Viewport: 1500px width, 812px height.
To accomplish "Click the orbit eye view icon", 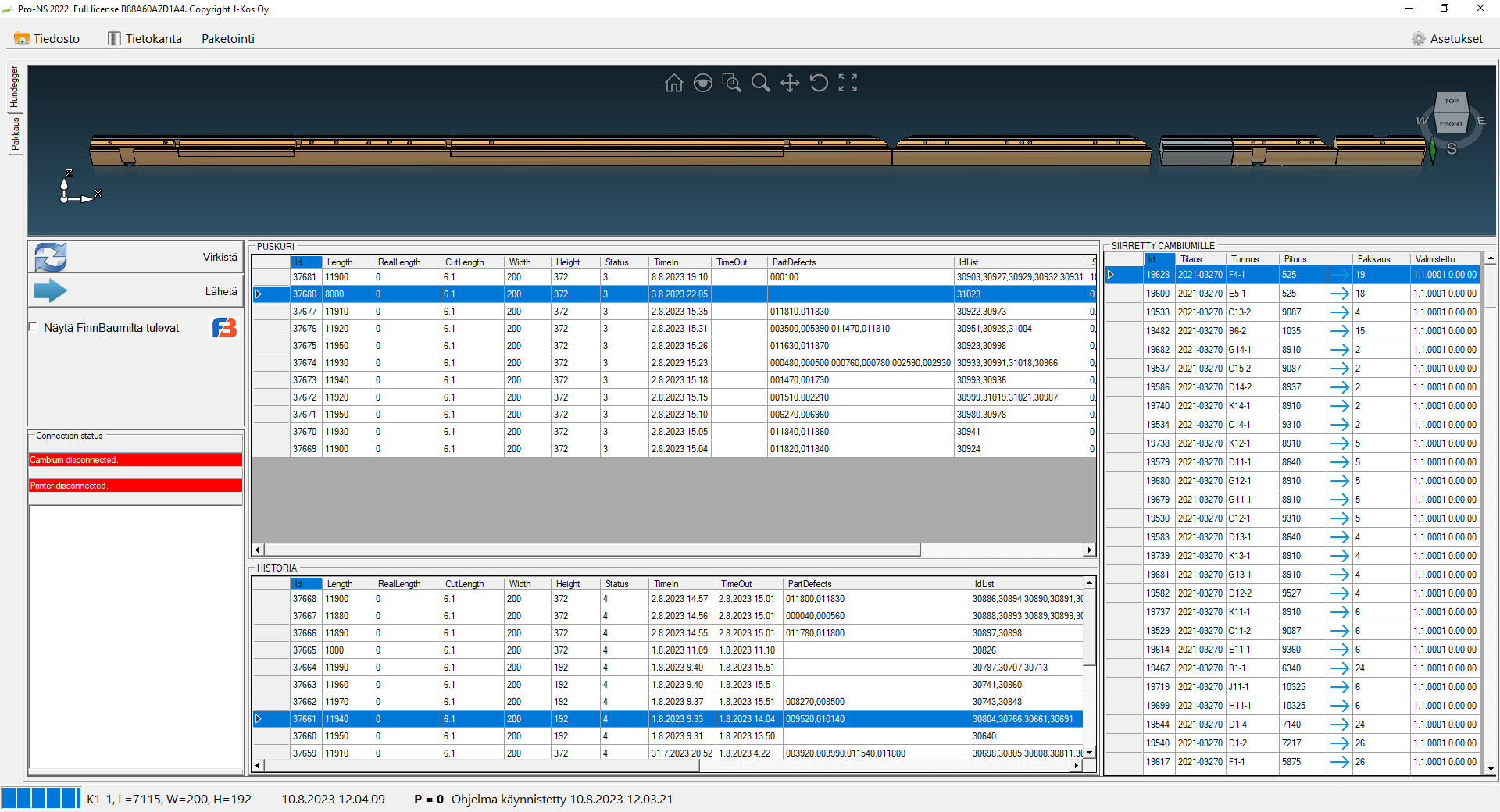I will [702, 83].
